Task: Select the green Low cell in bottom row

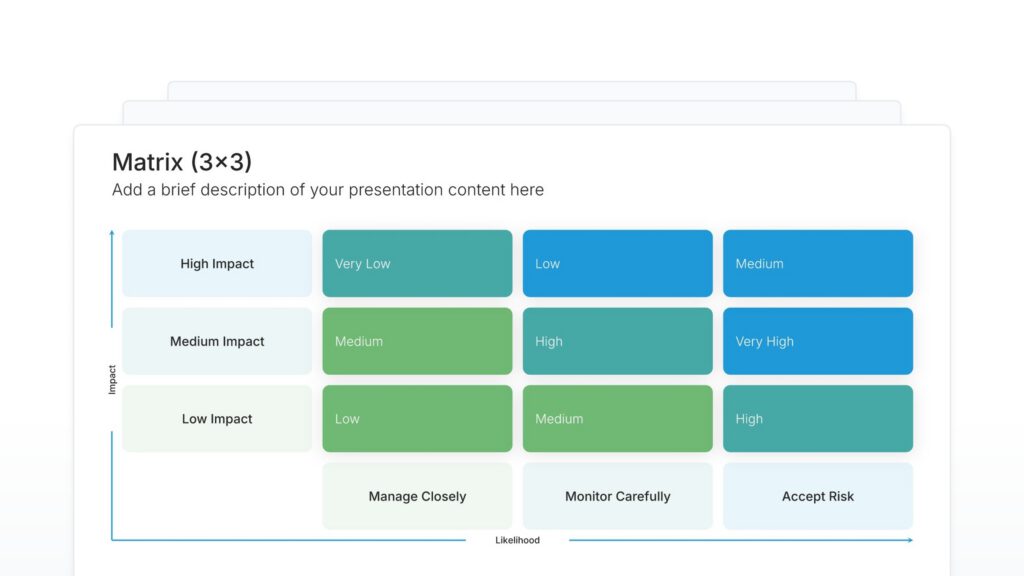Action: [417, 419]
